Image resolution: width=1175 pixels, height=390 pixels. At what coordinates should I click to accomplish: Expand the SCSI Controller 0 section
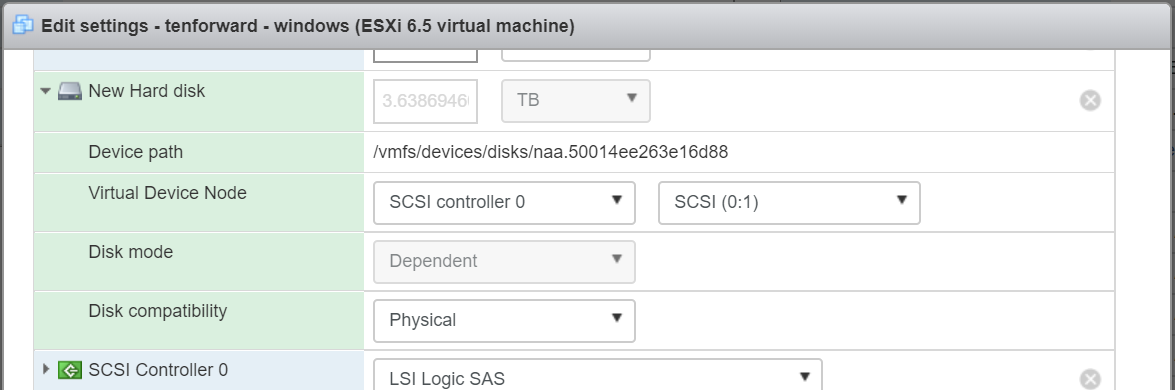pyautogui.click(x=46, y=369)
